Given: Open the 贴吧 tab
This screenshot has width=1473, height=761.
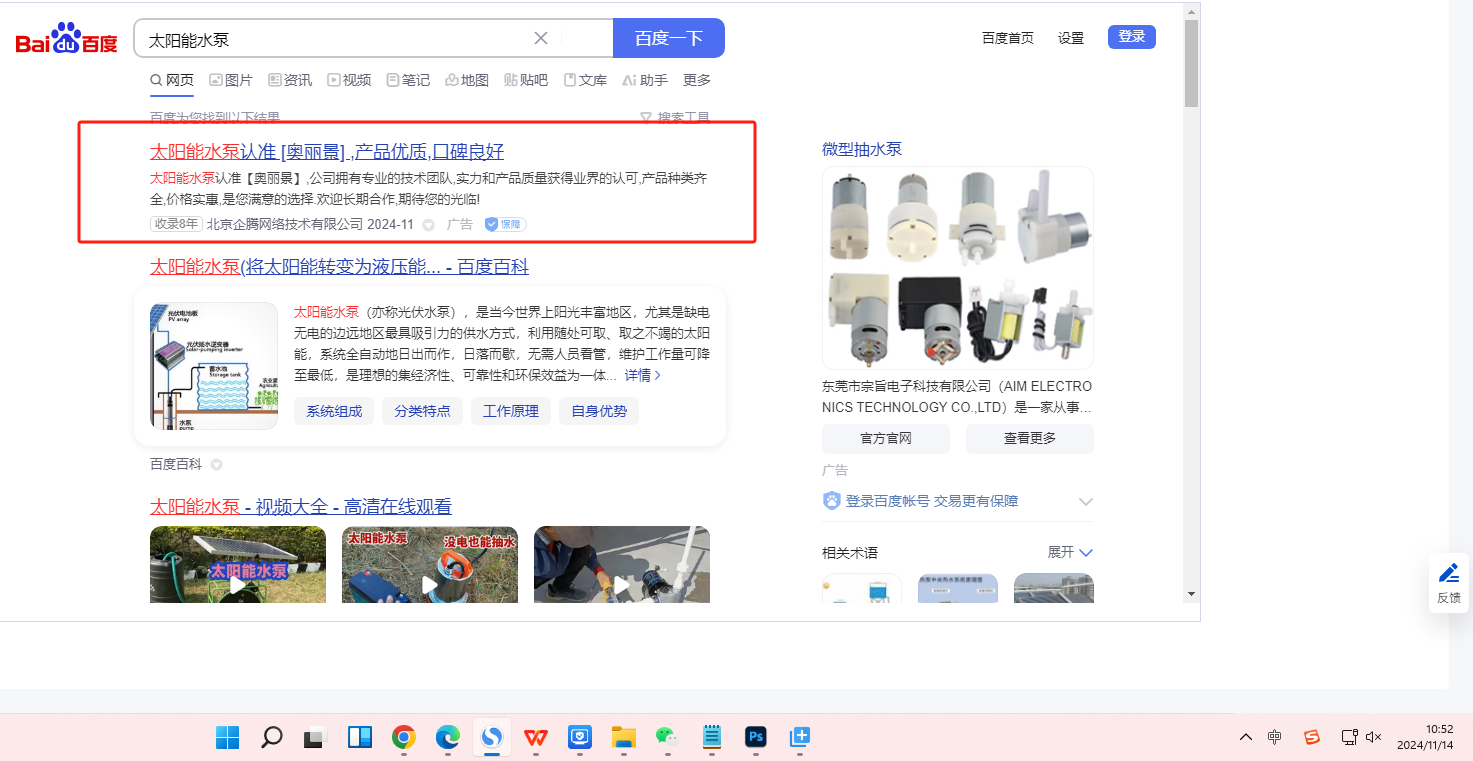Looking at the screenshot, I should [x=526, y=80].
